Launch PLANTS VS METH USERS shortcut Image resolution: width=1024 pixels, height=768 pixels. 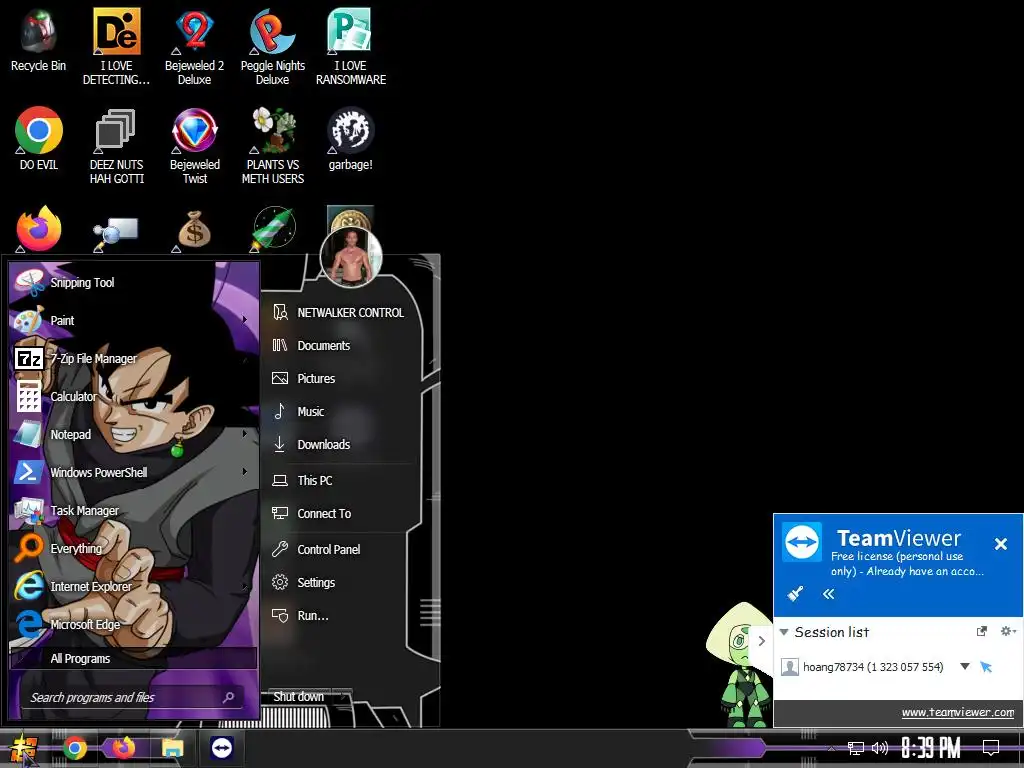click(x=272, y=145)
